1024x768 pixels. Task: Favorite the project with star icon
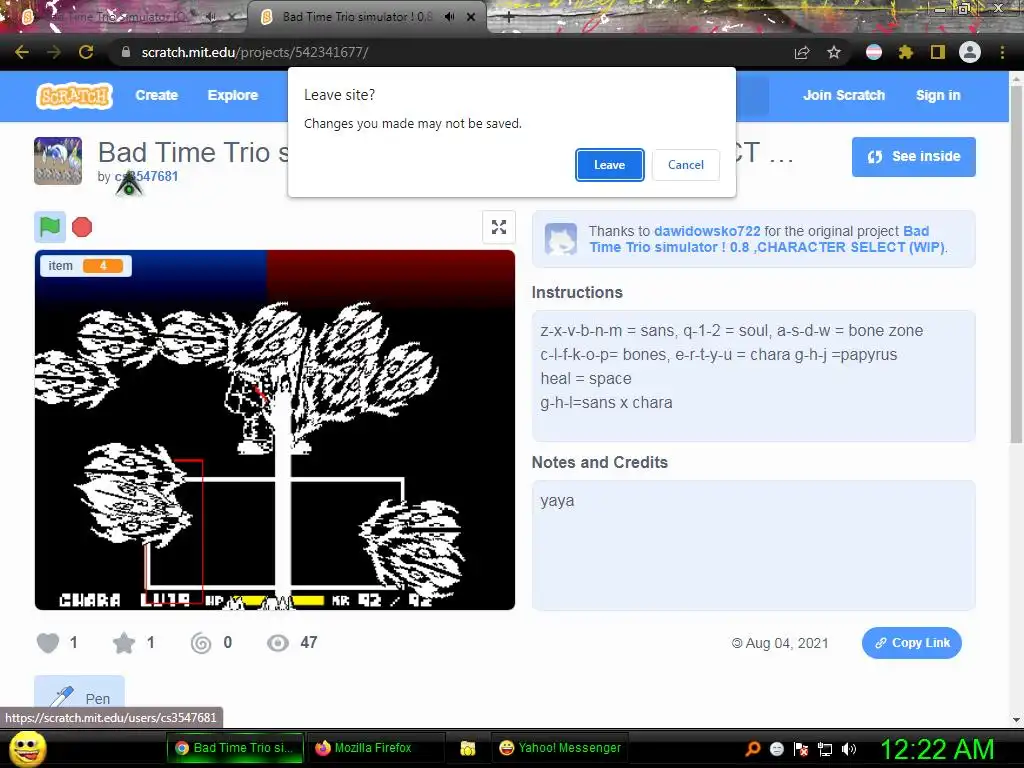[124, 643]
